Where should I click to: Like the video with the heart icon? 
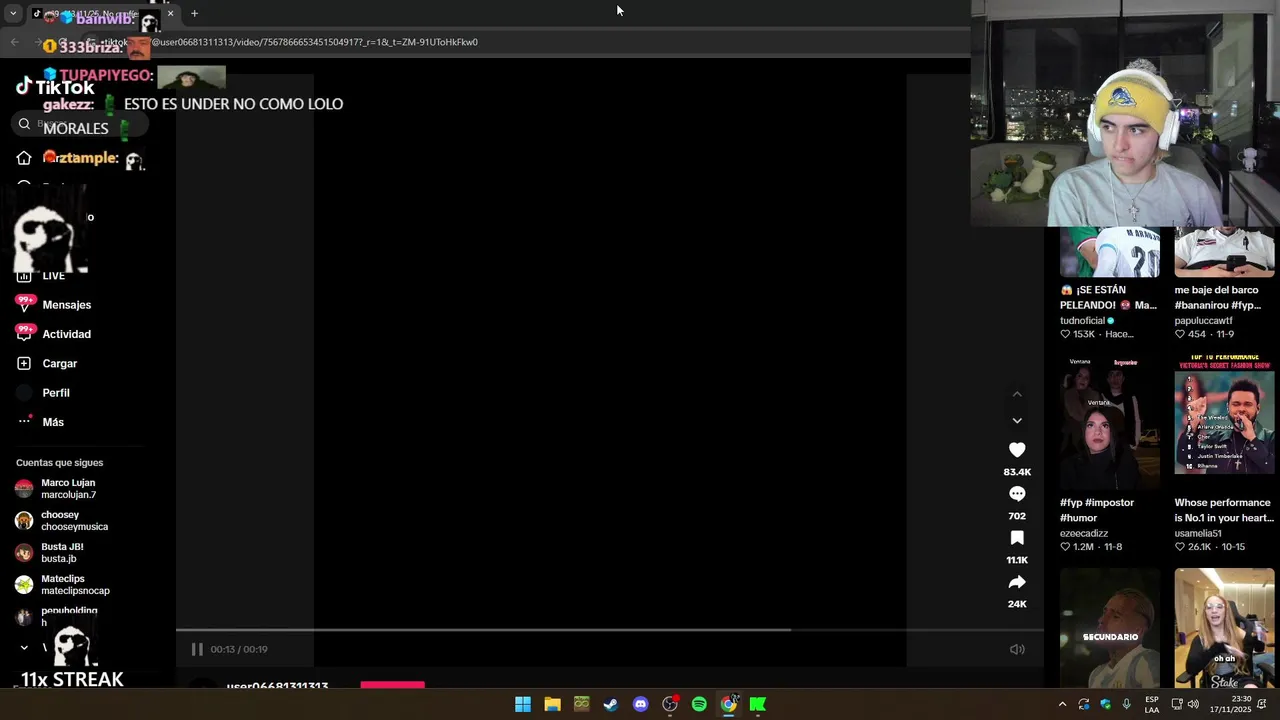click(x=1017, y=450)
